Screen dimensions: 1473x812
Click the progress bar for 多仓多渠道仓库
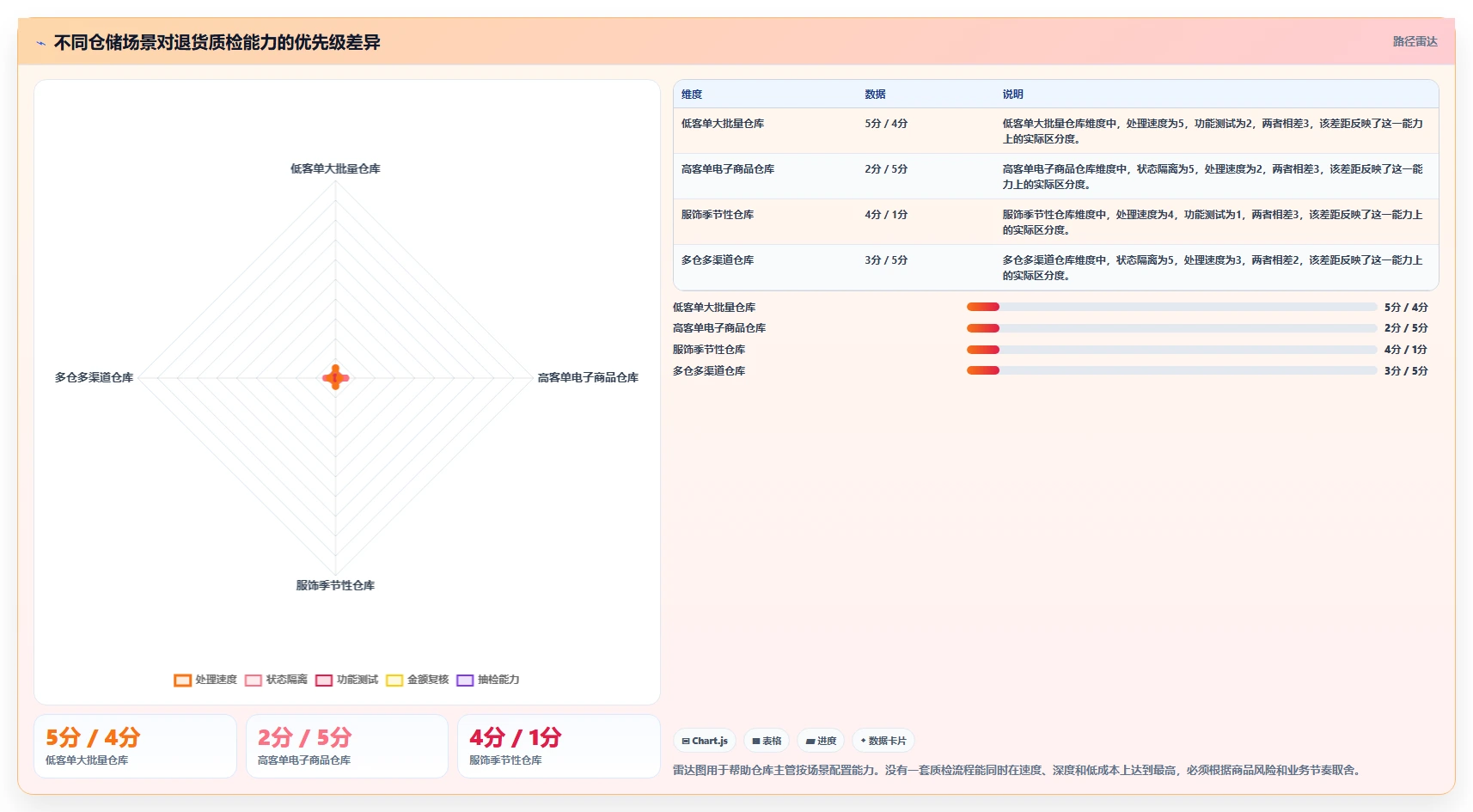(x=1171, y=371)
